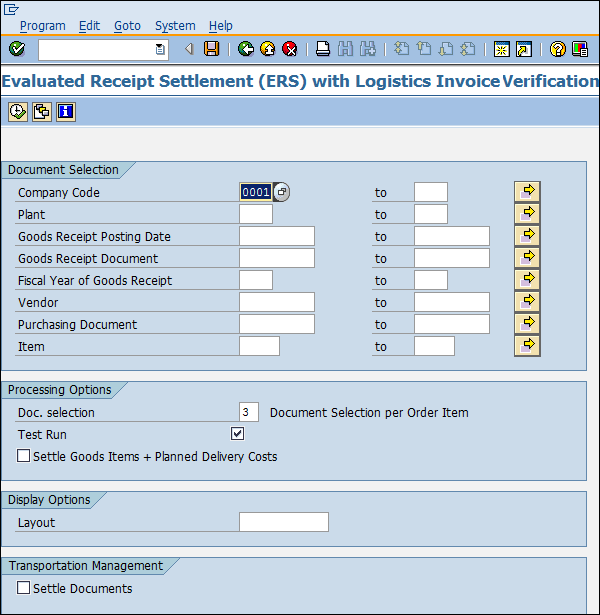
Task: Click the red Cancel icon
Action: [290, 49]
